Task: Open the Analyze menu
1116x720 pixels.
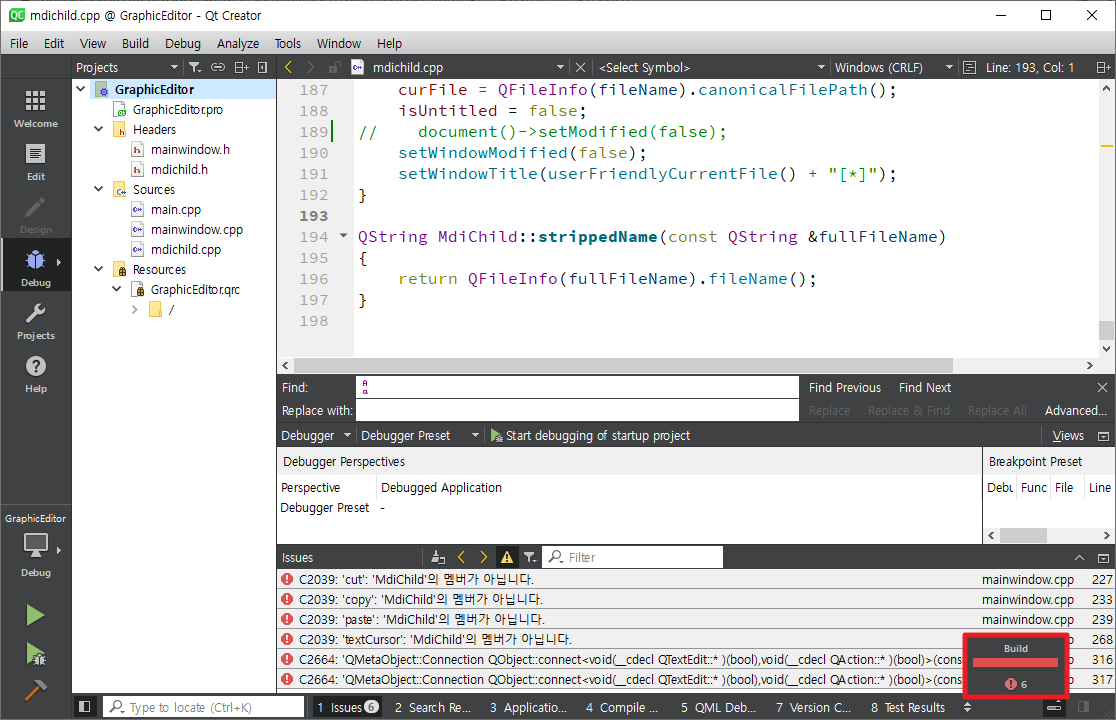Action: [x=238, y=43]
